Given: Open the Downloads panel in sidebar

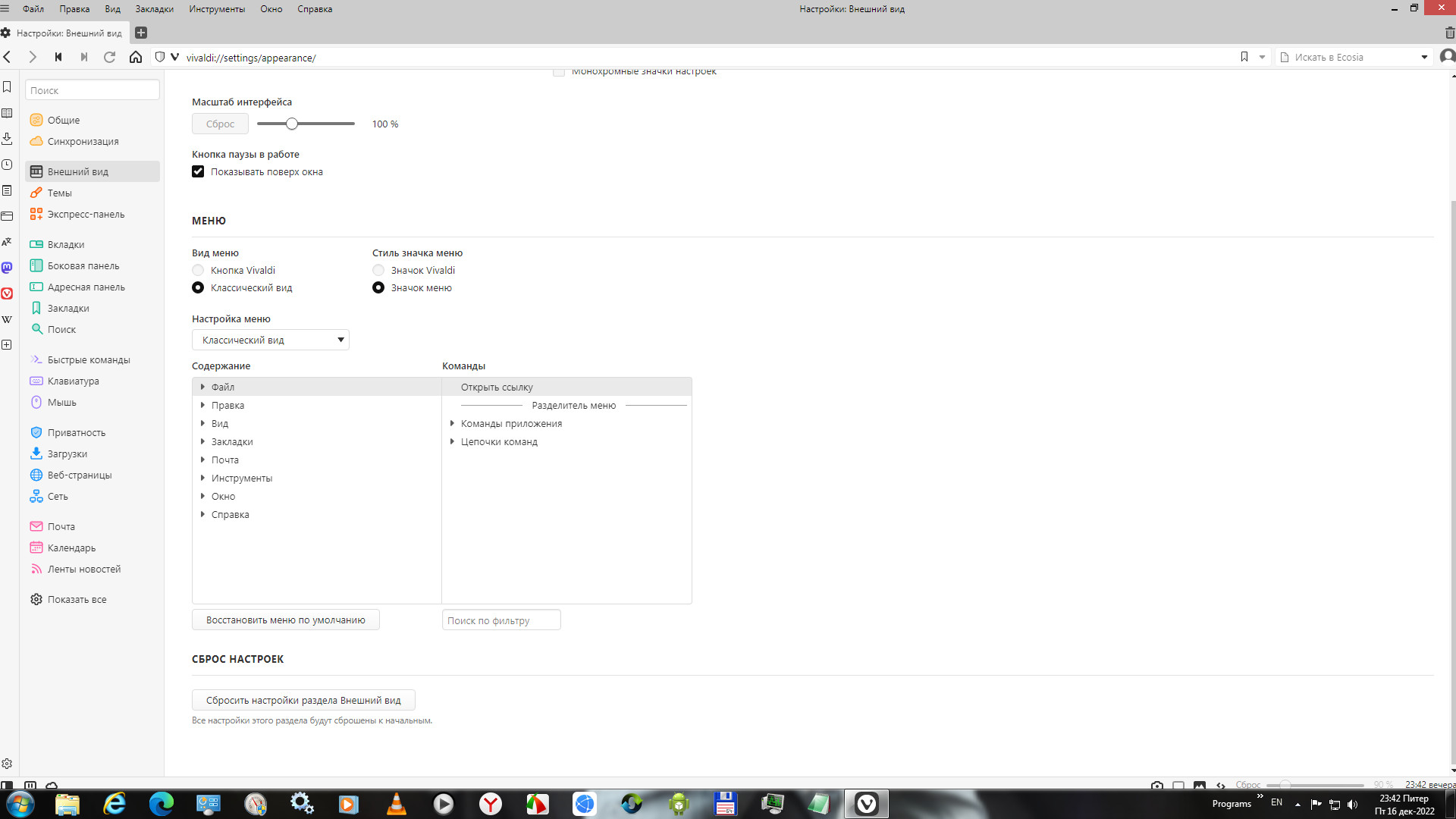Looking at the screenshot, I should click(7, 139).
